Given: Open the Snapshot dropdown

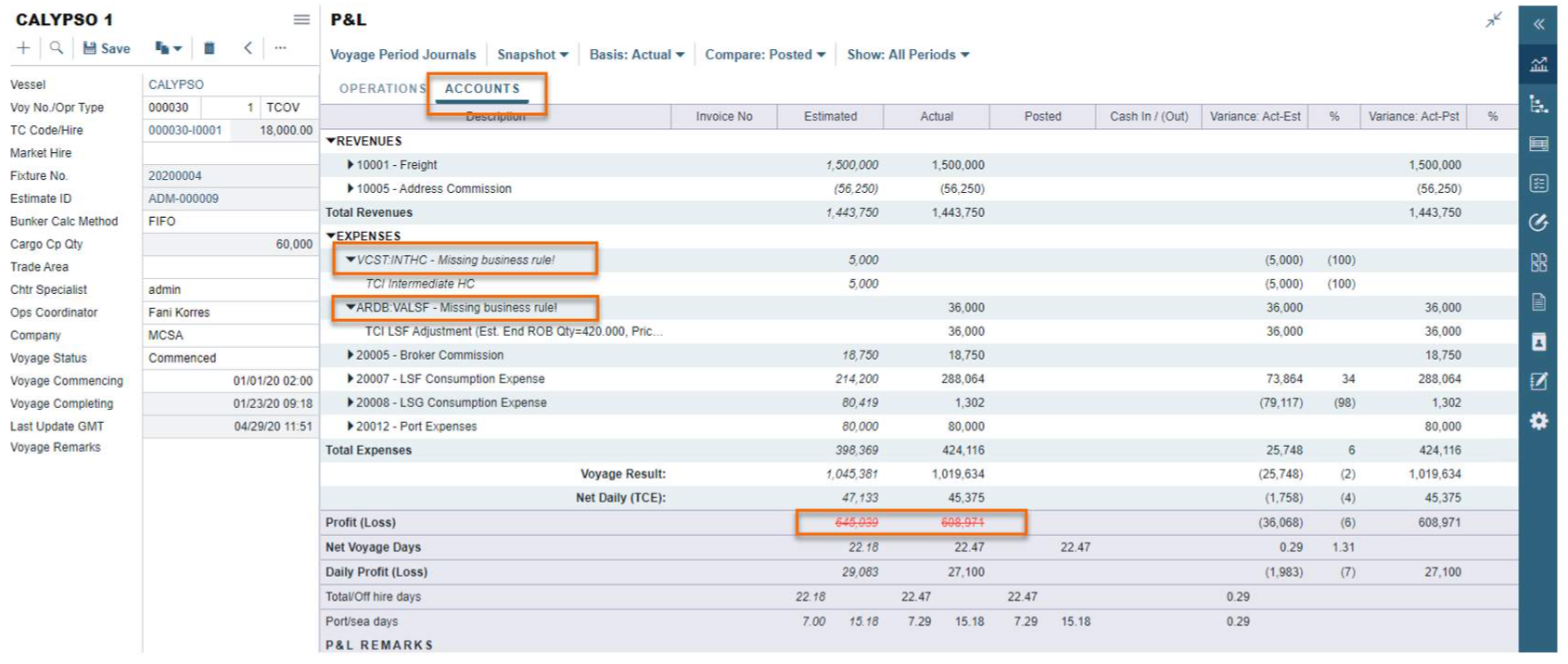Looking at the screenshot, I should coord(532,55).
